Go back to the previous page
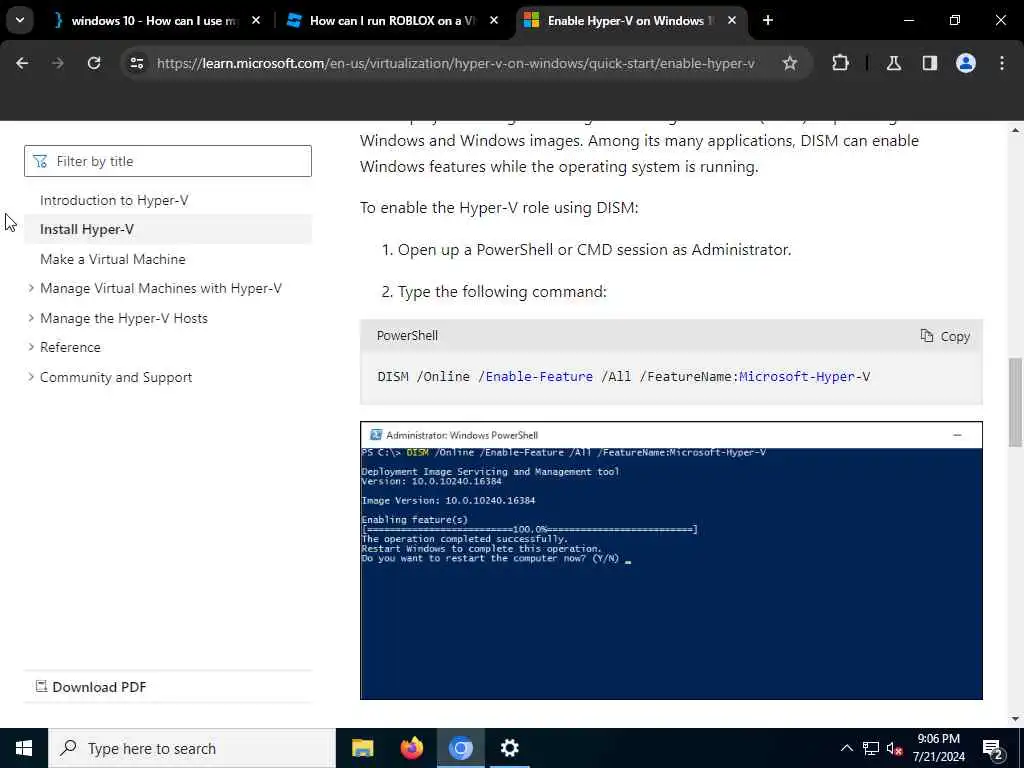This screenshot has width=1024, height=768. coord(22,63)
